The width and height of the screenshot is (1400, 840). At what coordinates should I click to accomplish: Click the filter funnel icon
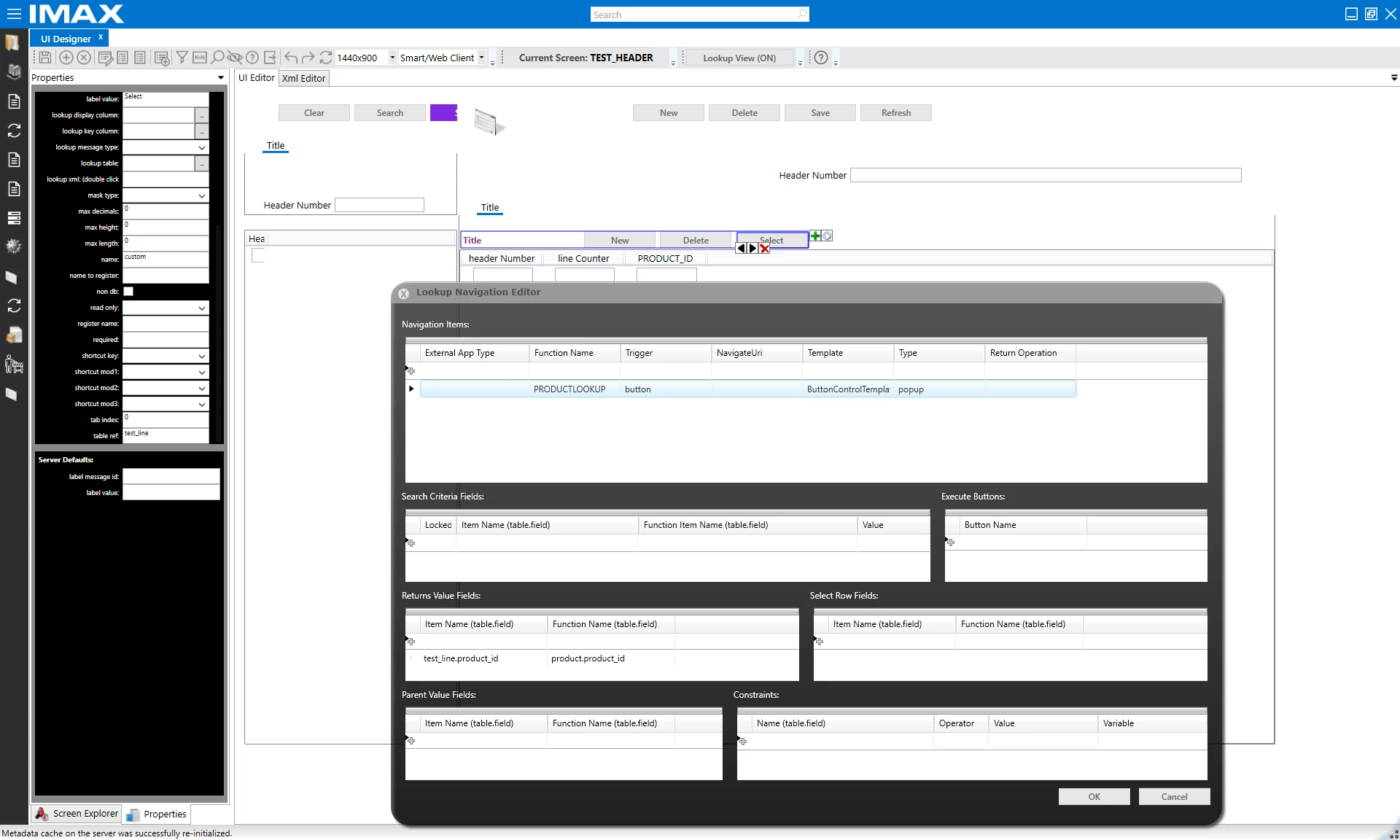182,58
